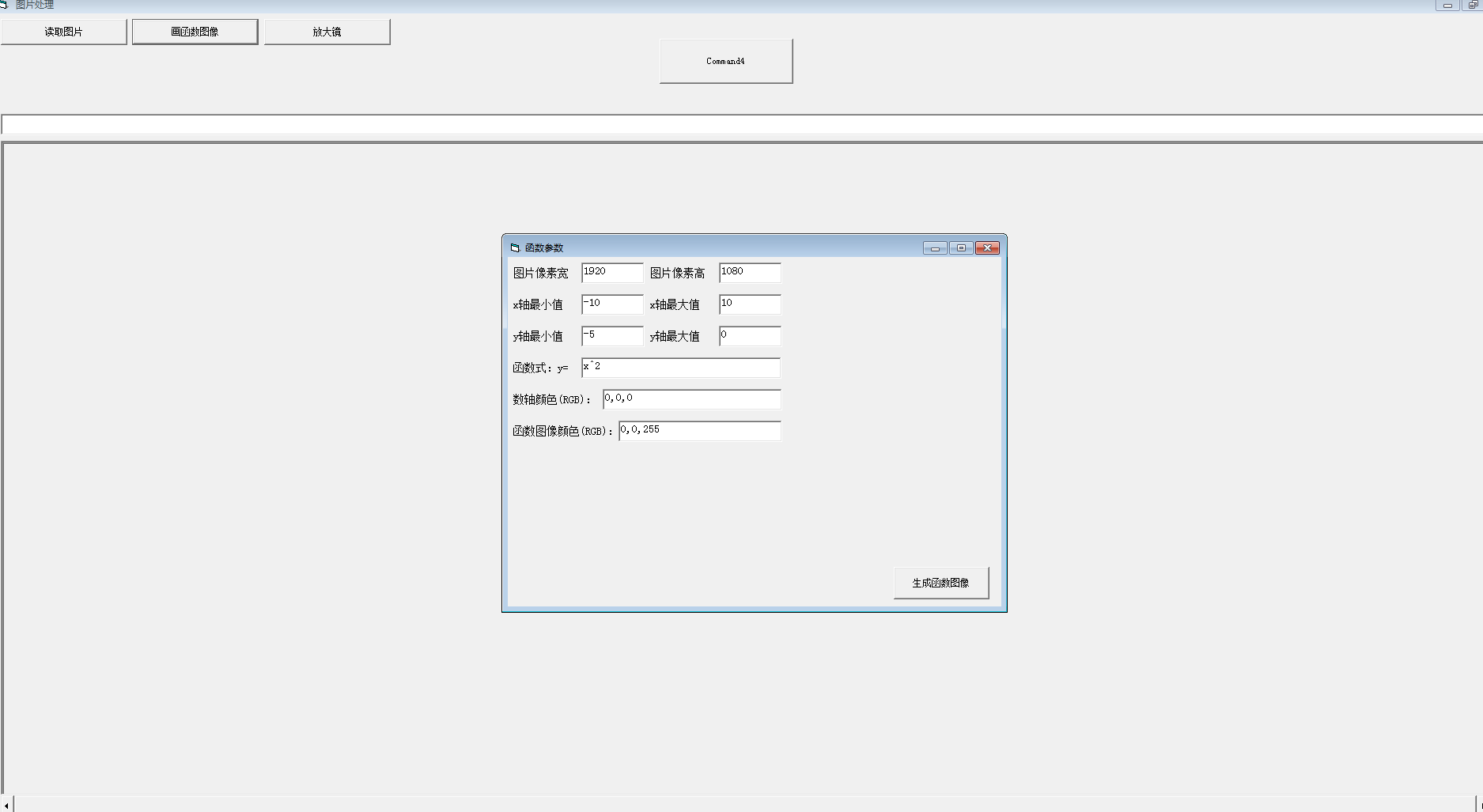
Task: Click the horizontal scrollbar left arrow
Action: click(x=6, y=805)
